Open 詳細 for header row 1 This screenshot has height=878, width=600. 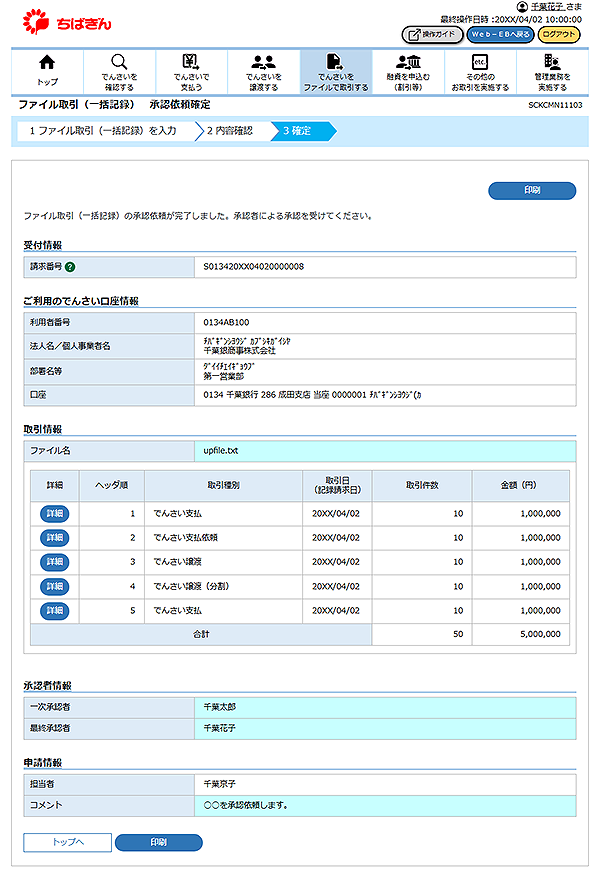54,513
